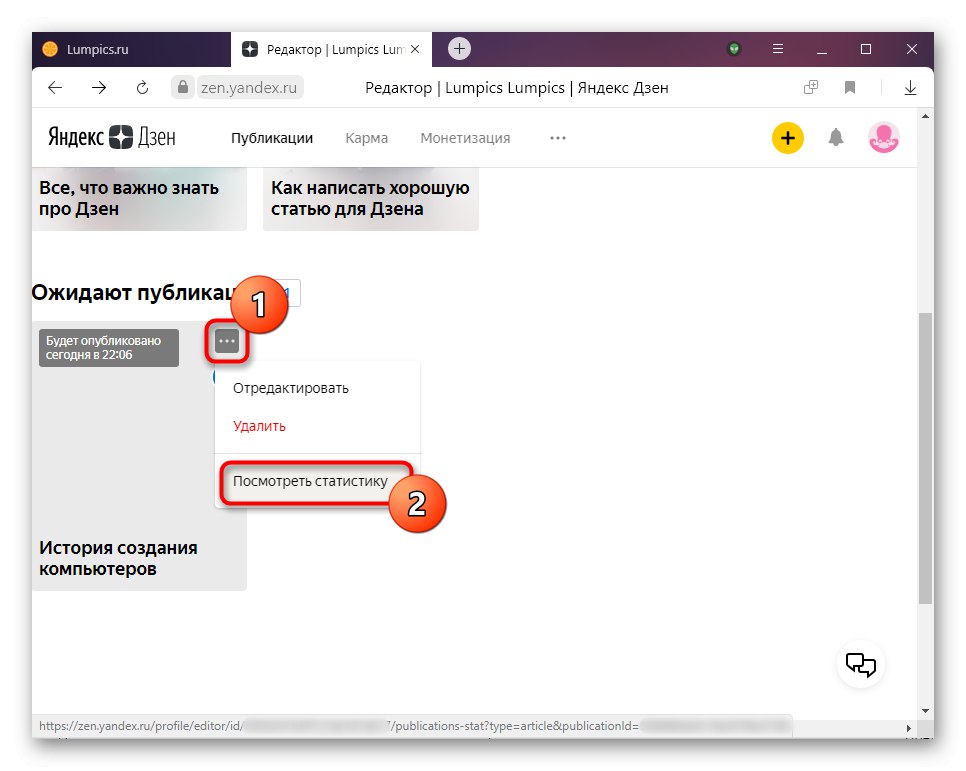Choose Отредактировать from the context menu
The width and height of the screenshot is (966, 771).
[x=291, y=388]
